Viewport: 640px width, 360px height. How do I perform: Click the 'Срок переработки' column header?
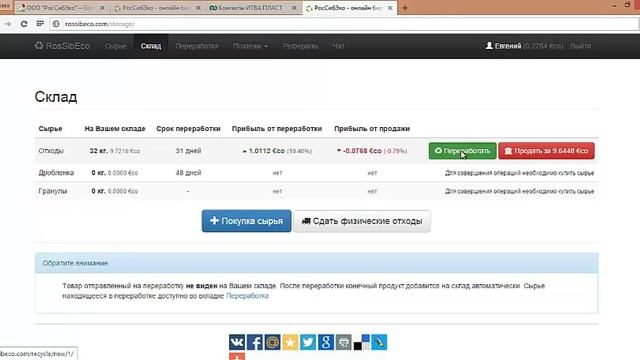tap(188, 129)
